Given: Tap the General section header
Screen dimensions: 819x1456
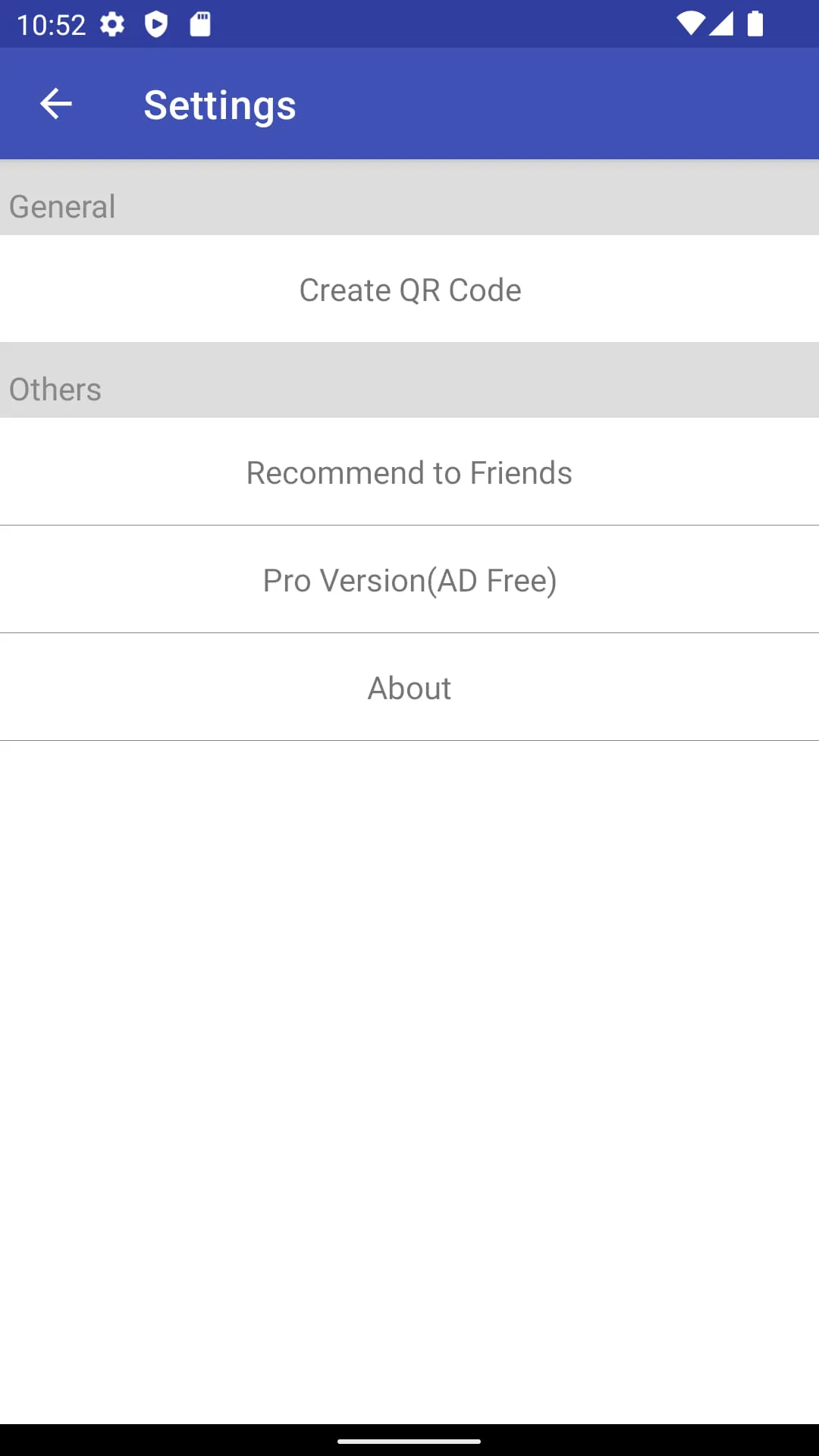Looking at the screenshot, I should pos(62,206).
